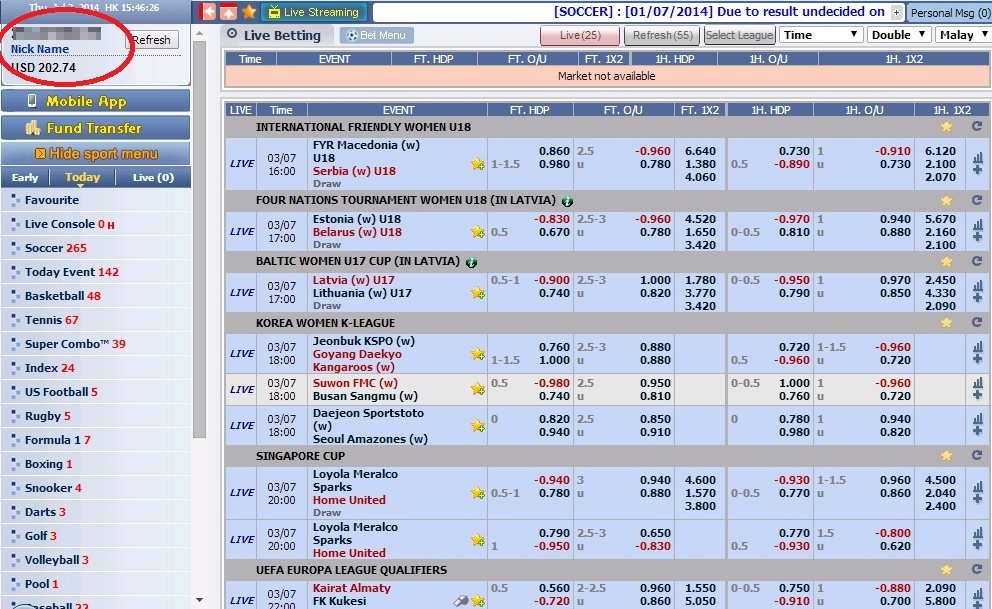Refresh the Korea Women K-League
This screenshot has height=609, width=992.
(x=977, y=323)
